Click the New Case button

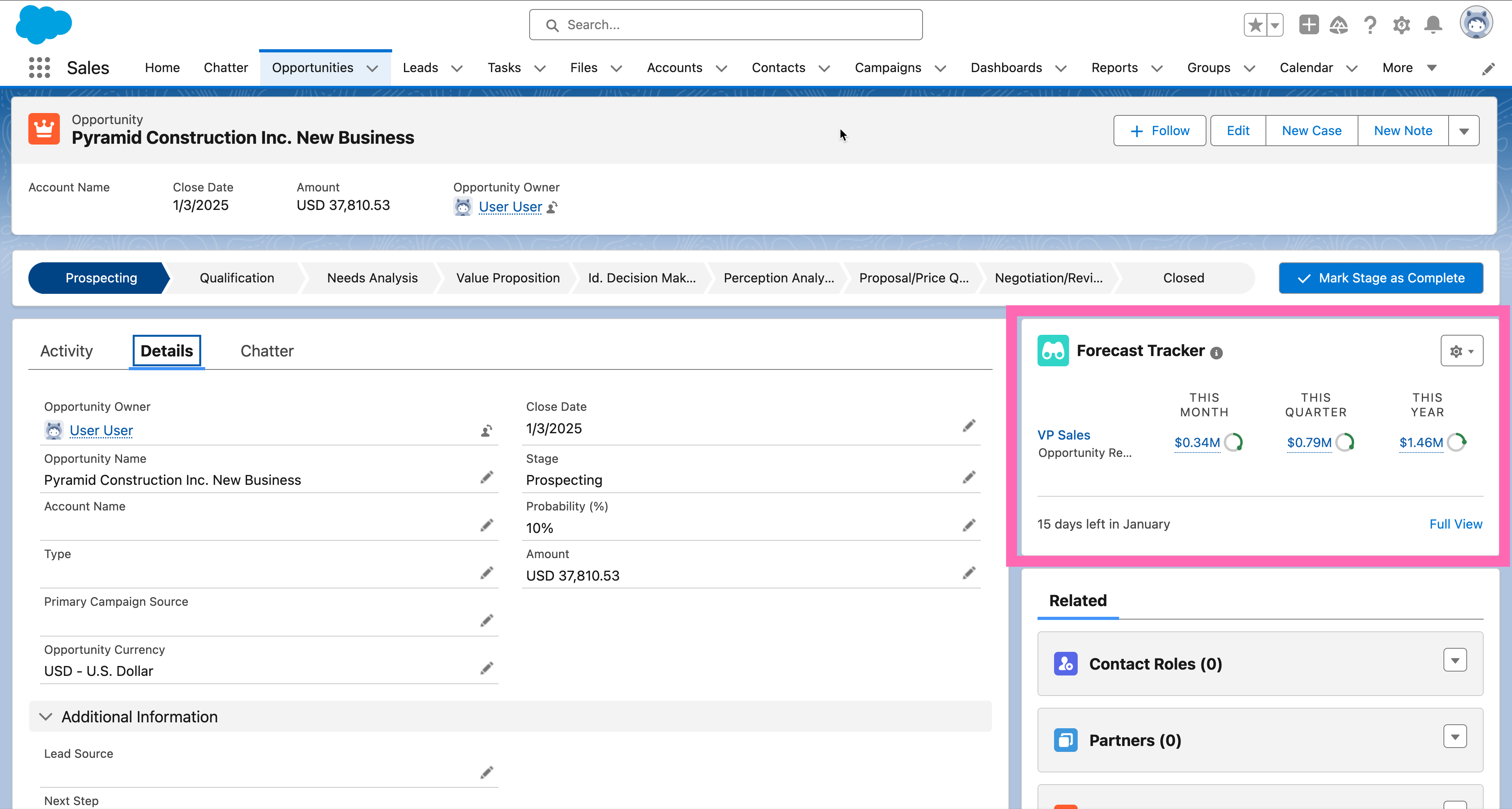pyautogui.click(x=1311, y=131)
